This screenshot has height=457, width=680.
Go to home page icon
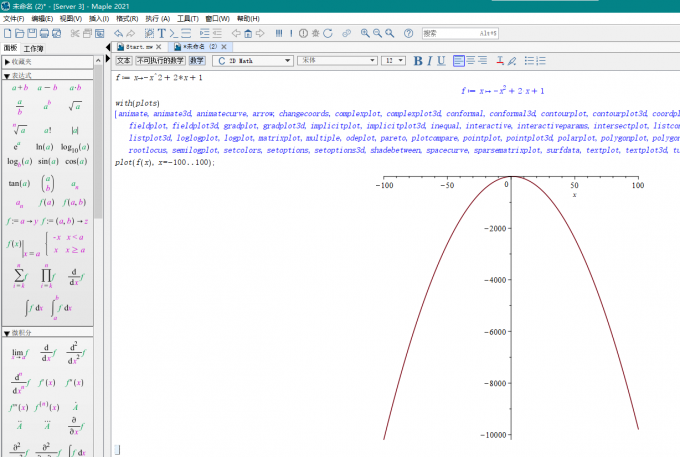tap(248, 33)
